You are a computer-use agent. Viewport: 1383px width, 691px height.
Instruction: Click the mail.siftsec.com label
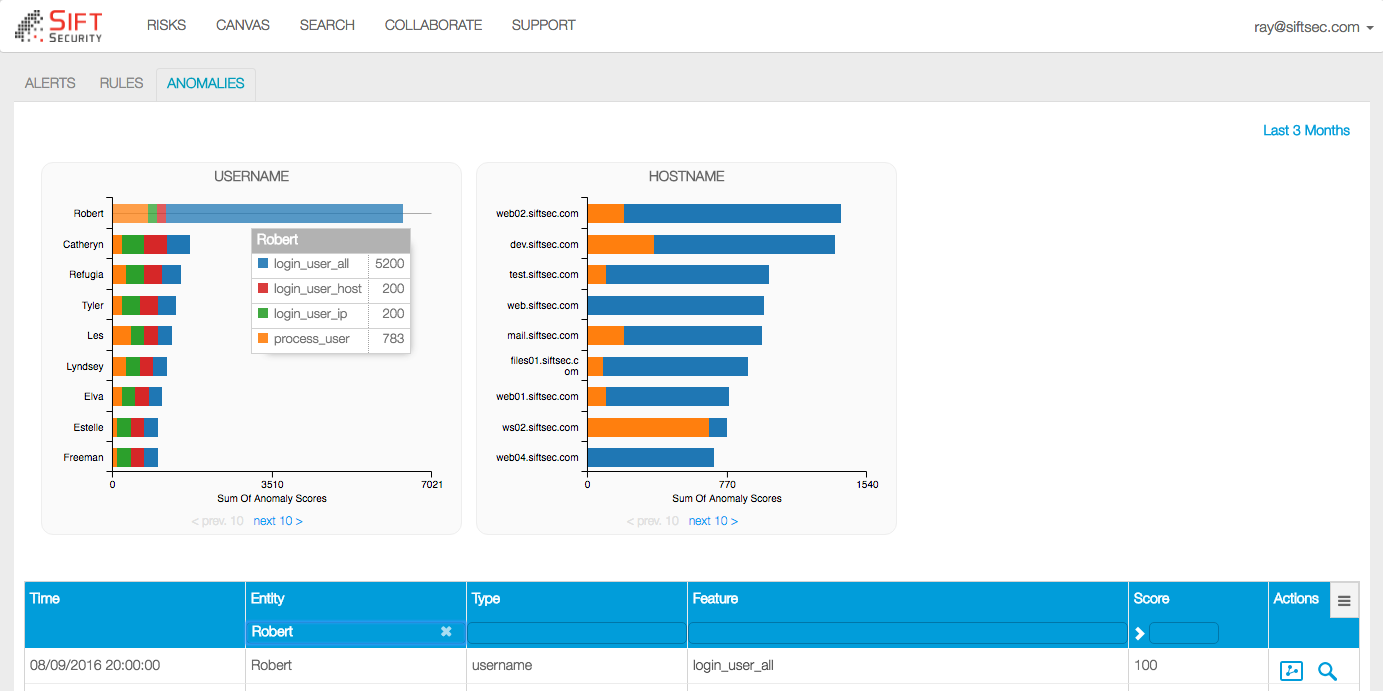543,335
